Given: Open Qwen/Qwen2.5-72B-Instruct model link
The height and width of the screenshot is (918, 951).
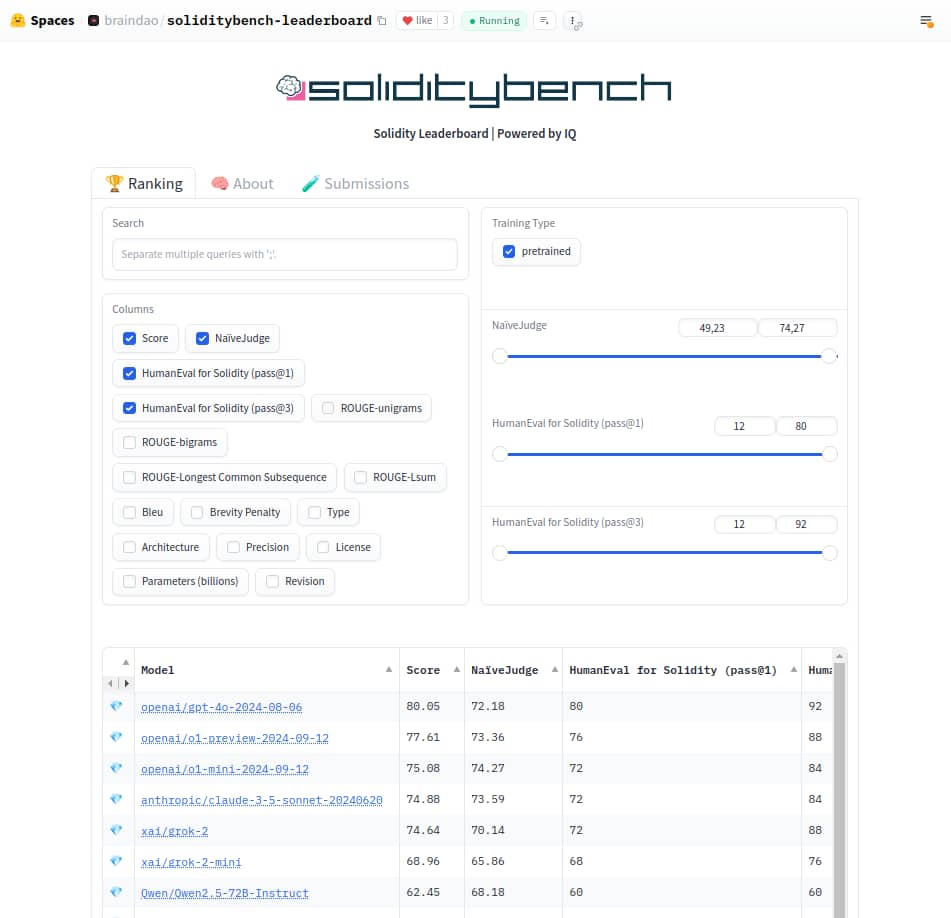Looking at the screenshot, I should 224,893.
